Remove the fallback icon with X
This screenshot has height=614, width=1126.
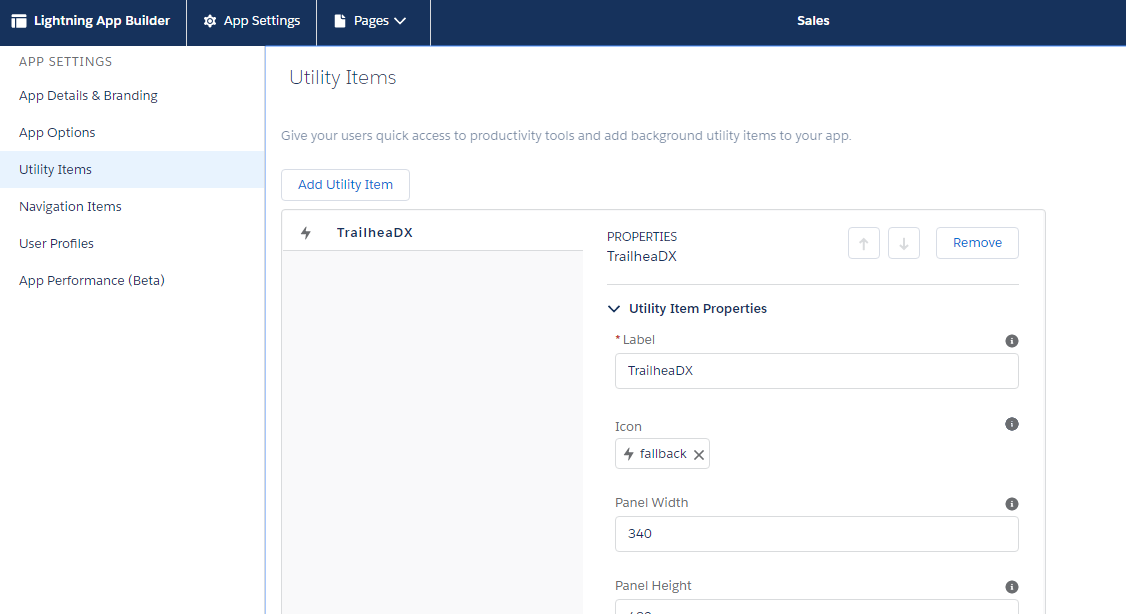pos(699,455)
